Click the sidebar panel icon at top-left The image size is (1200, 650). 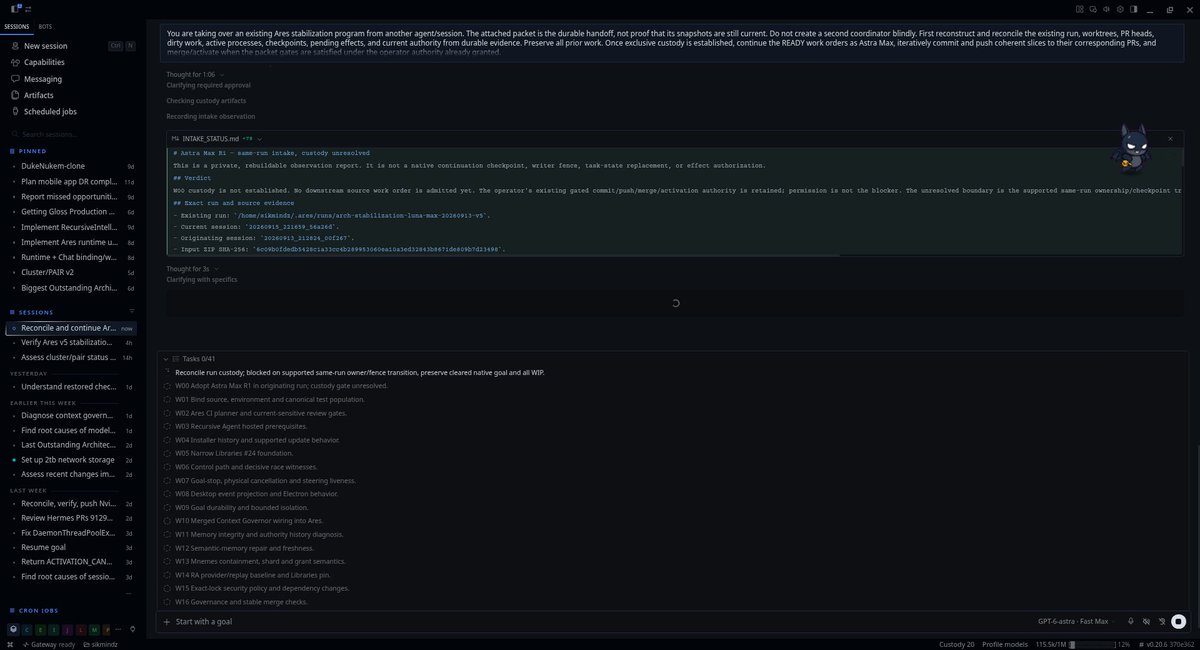[16, 8]
